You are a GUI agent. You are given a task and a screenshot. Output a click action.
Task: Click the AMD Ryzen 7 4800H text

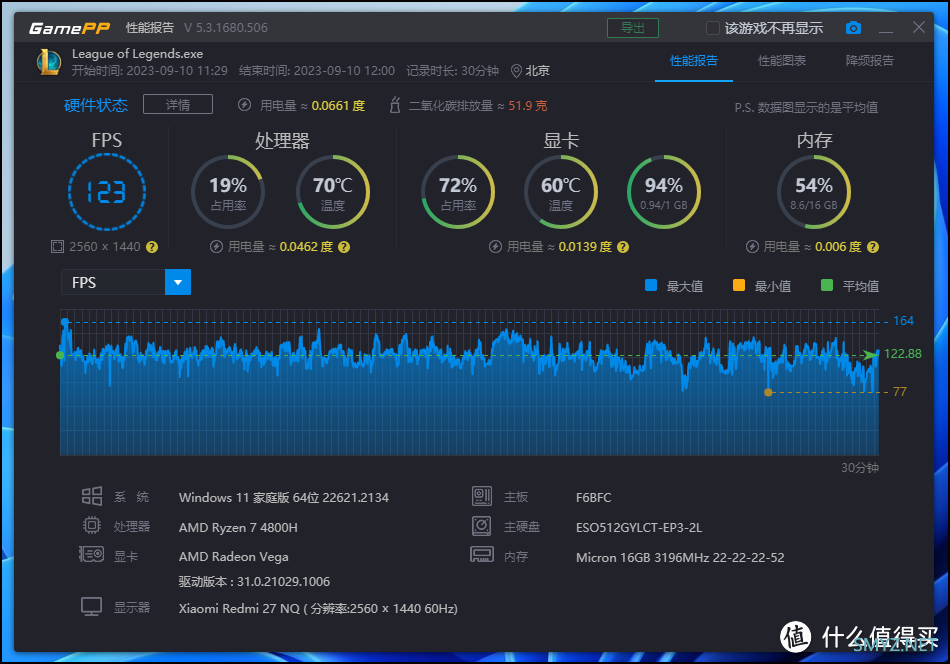tap(238, 527)
